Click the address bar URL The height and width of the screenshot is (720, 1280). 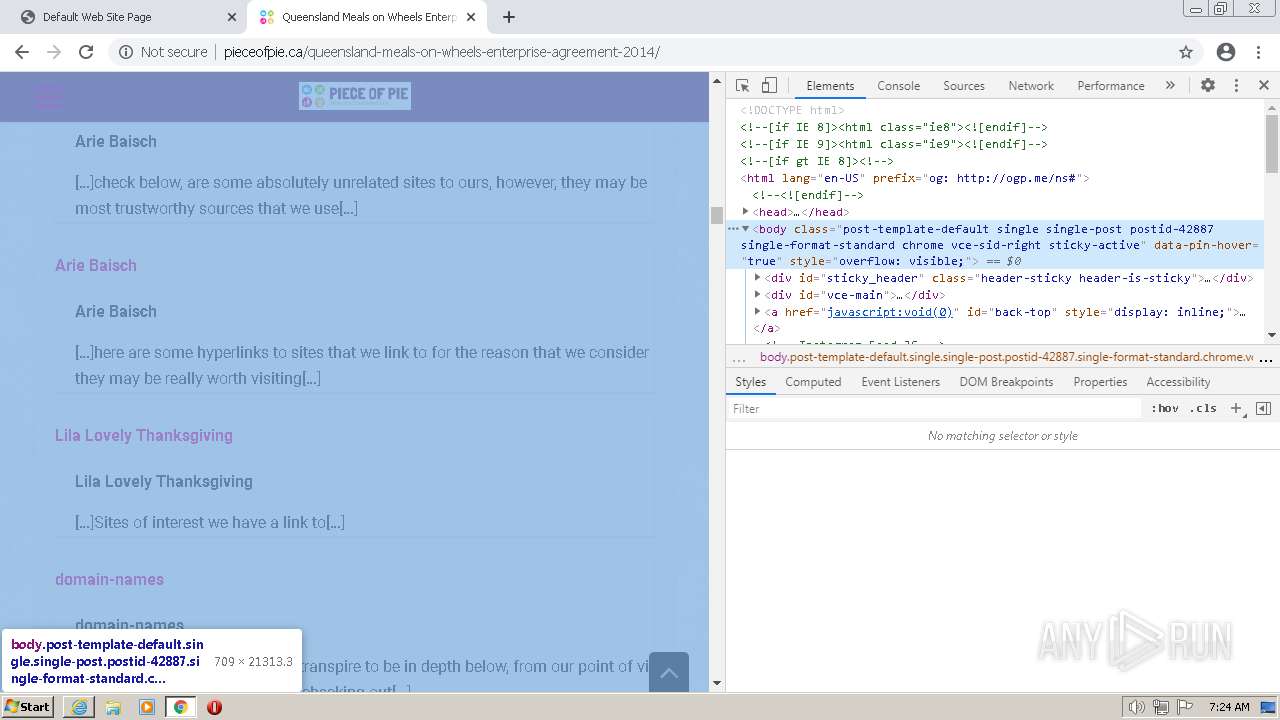[x=442, y=52]
